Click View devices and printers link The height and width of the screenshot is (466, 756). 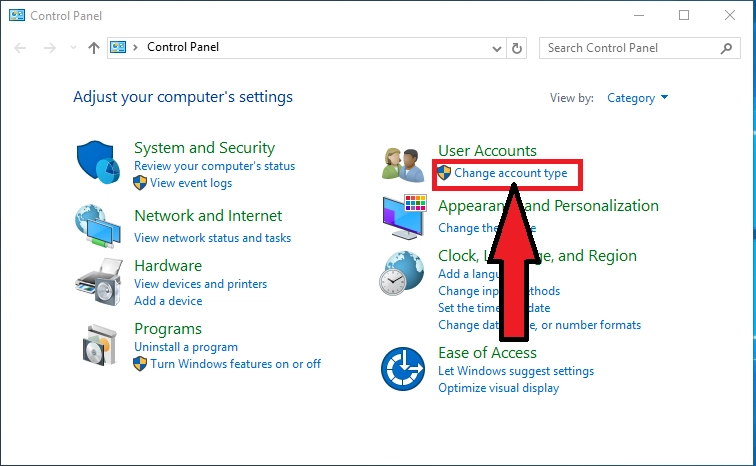[200, 284]
